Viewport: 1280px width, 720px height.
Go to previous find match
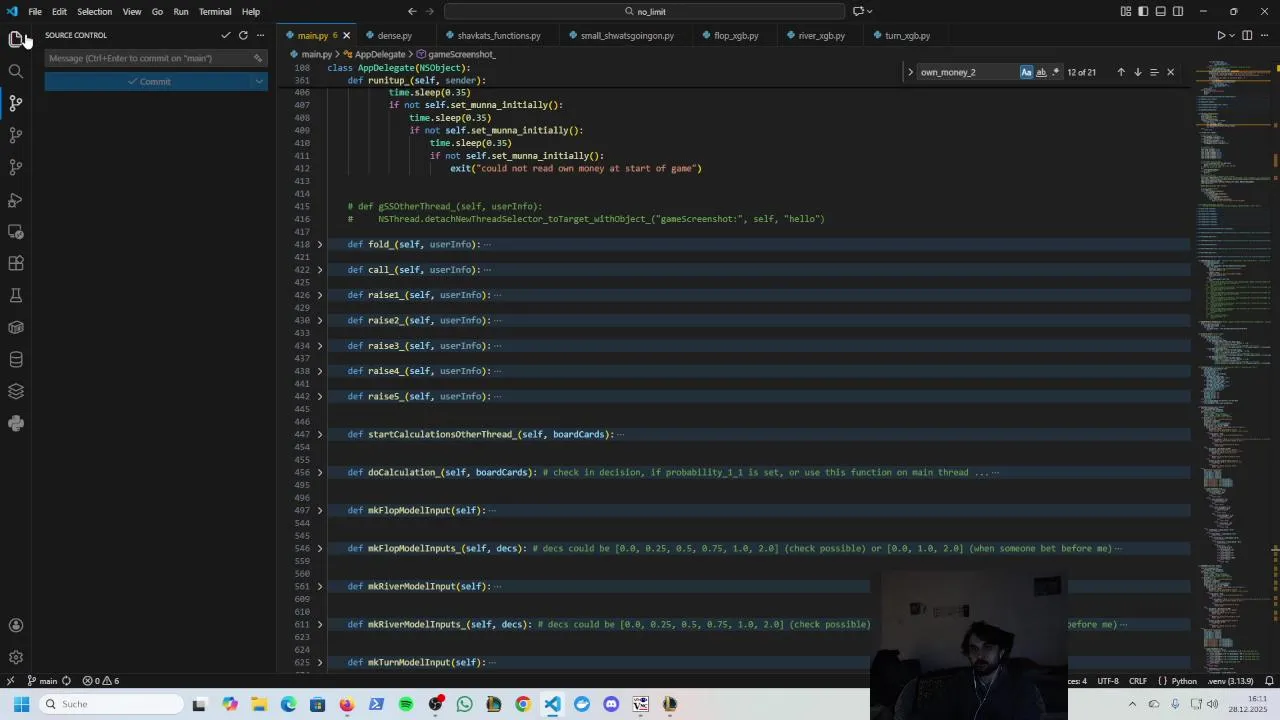[1121, 72]
